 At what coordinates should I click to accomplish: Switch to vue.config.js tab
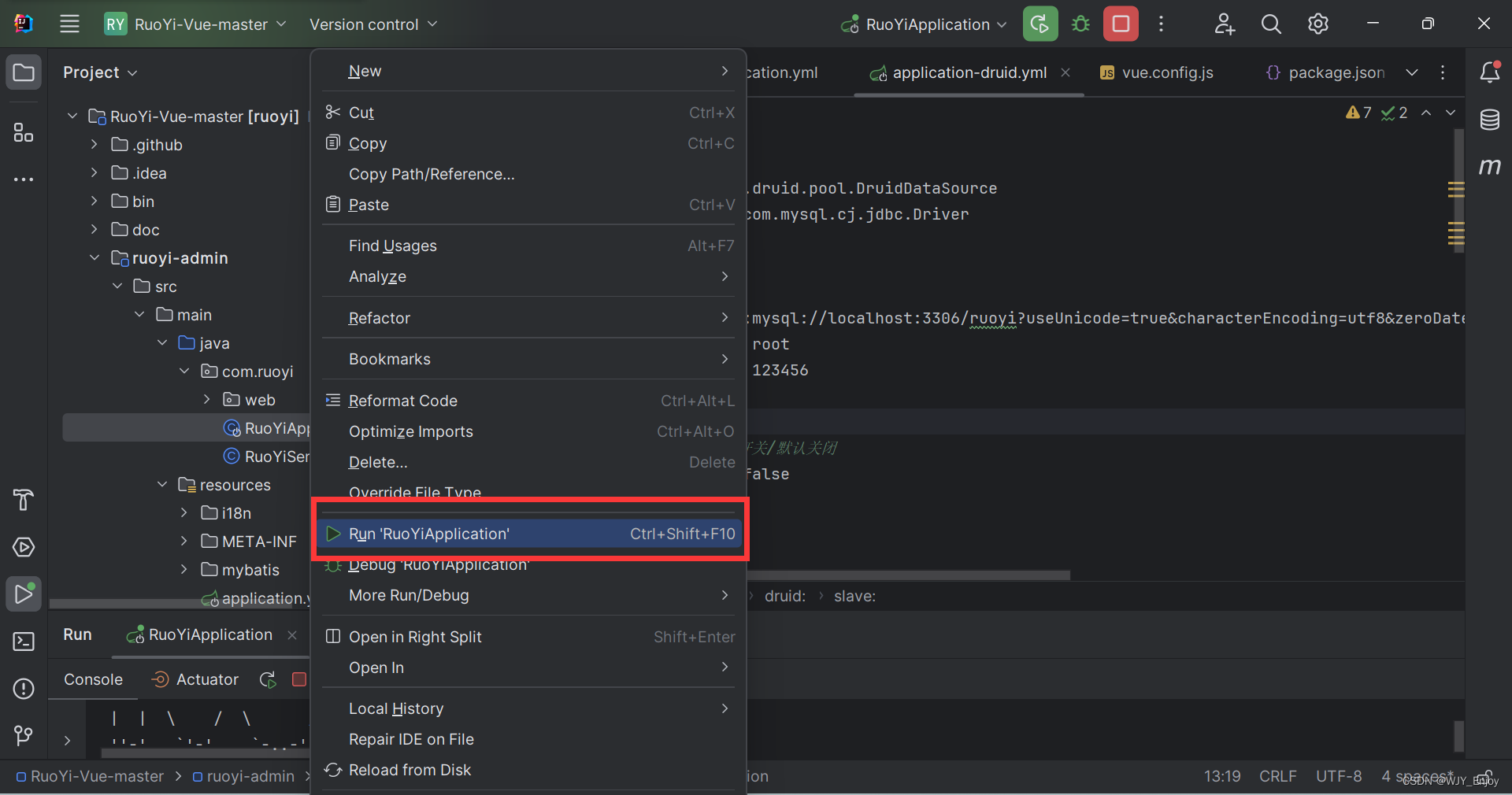click(x=1156, y=72)
